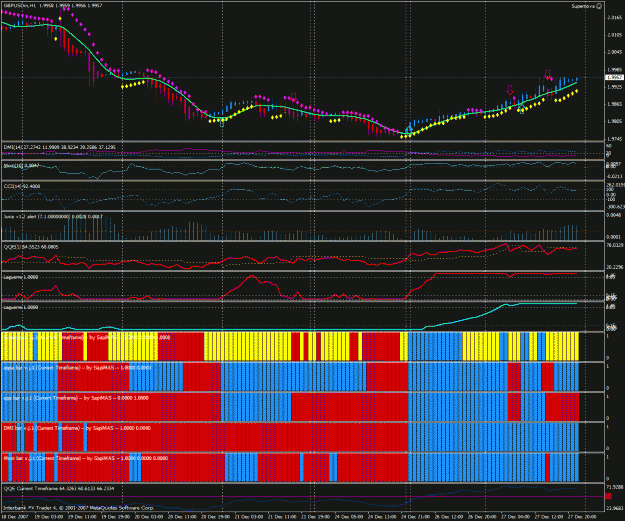Click the Juice v1.2 alert indicator label
The image size is (625, 521).
click(53, 216)
